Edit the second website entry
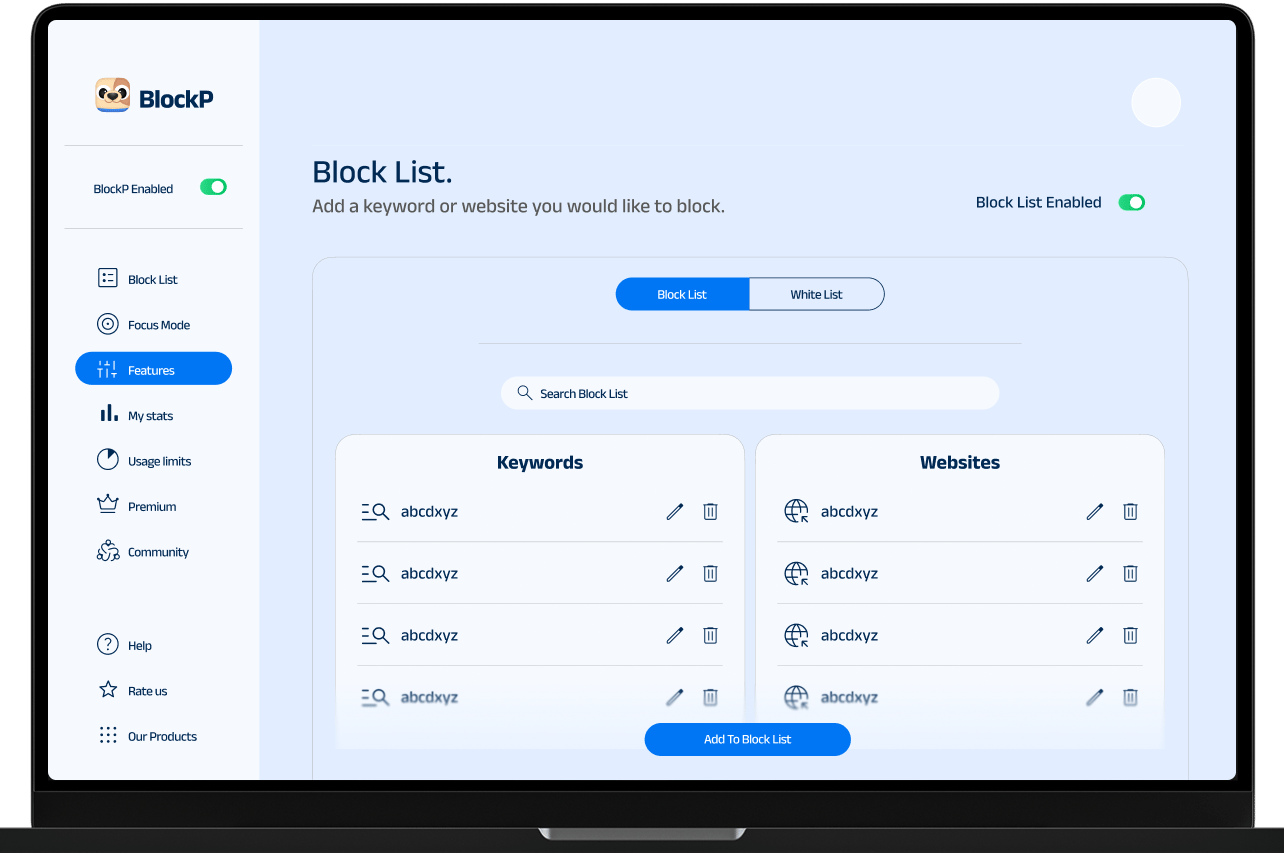Screen dimensions: 1285x854 1095,573
